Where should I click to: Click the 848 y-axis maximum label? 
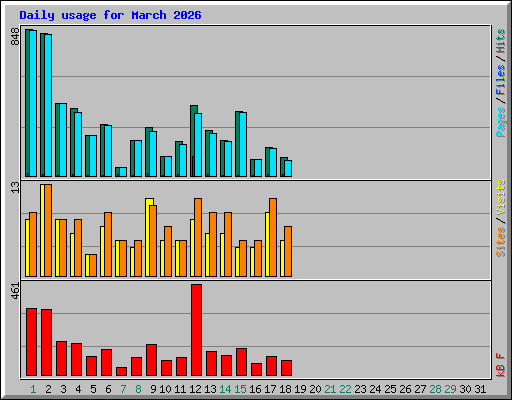tap(15, 37)
